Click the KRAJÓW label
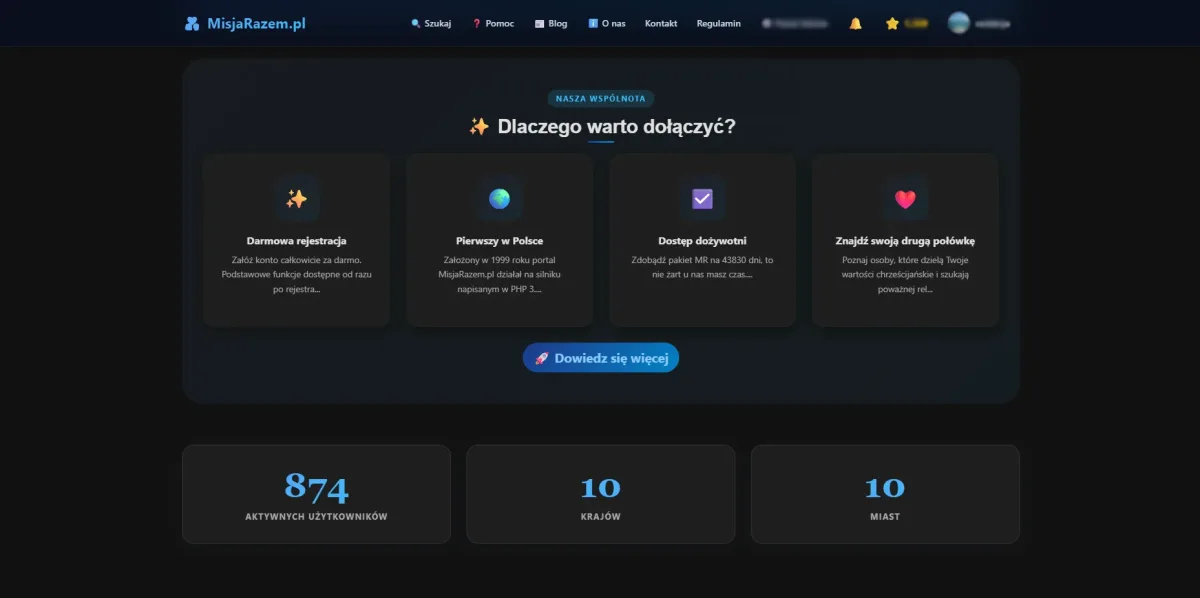Screen dimensions: 1200x598 (601, 517)
